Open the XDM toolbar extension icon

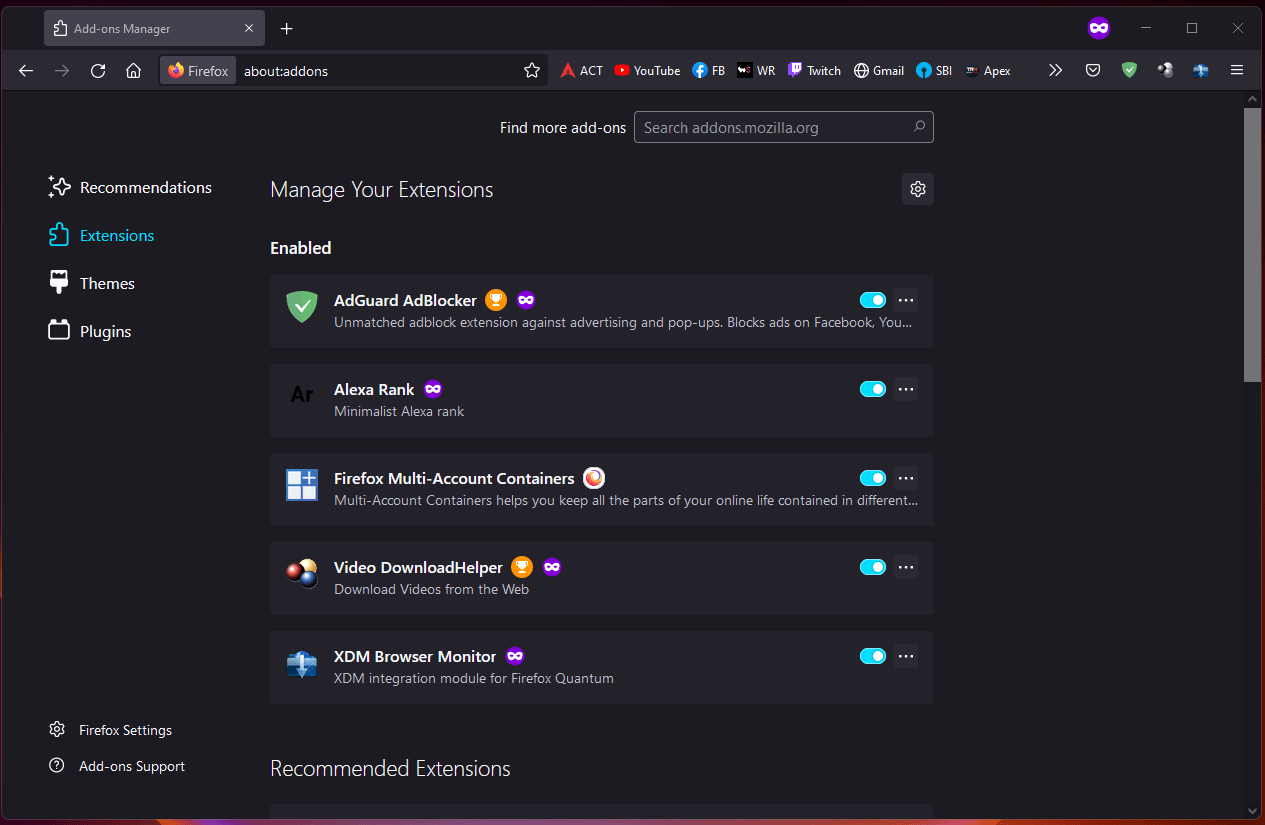[x=1201, y=70]
